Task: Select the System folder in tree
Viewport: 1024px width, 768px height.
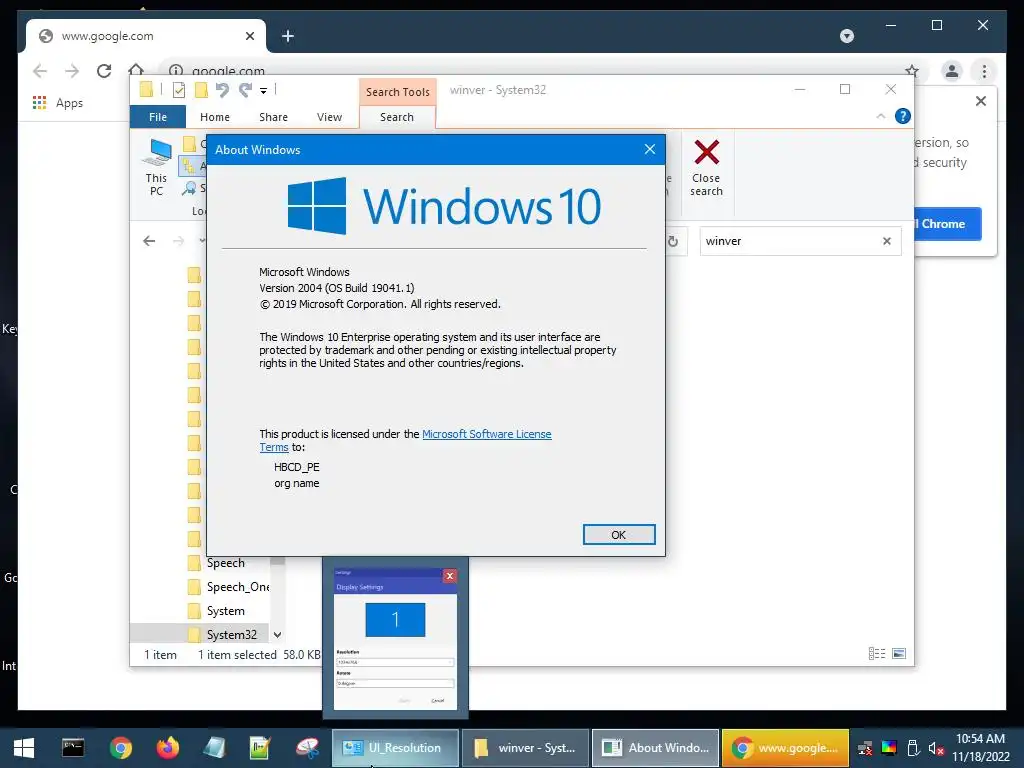Action: [x=216, y=611]
